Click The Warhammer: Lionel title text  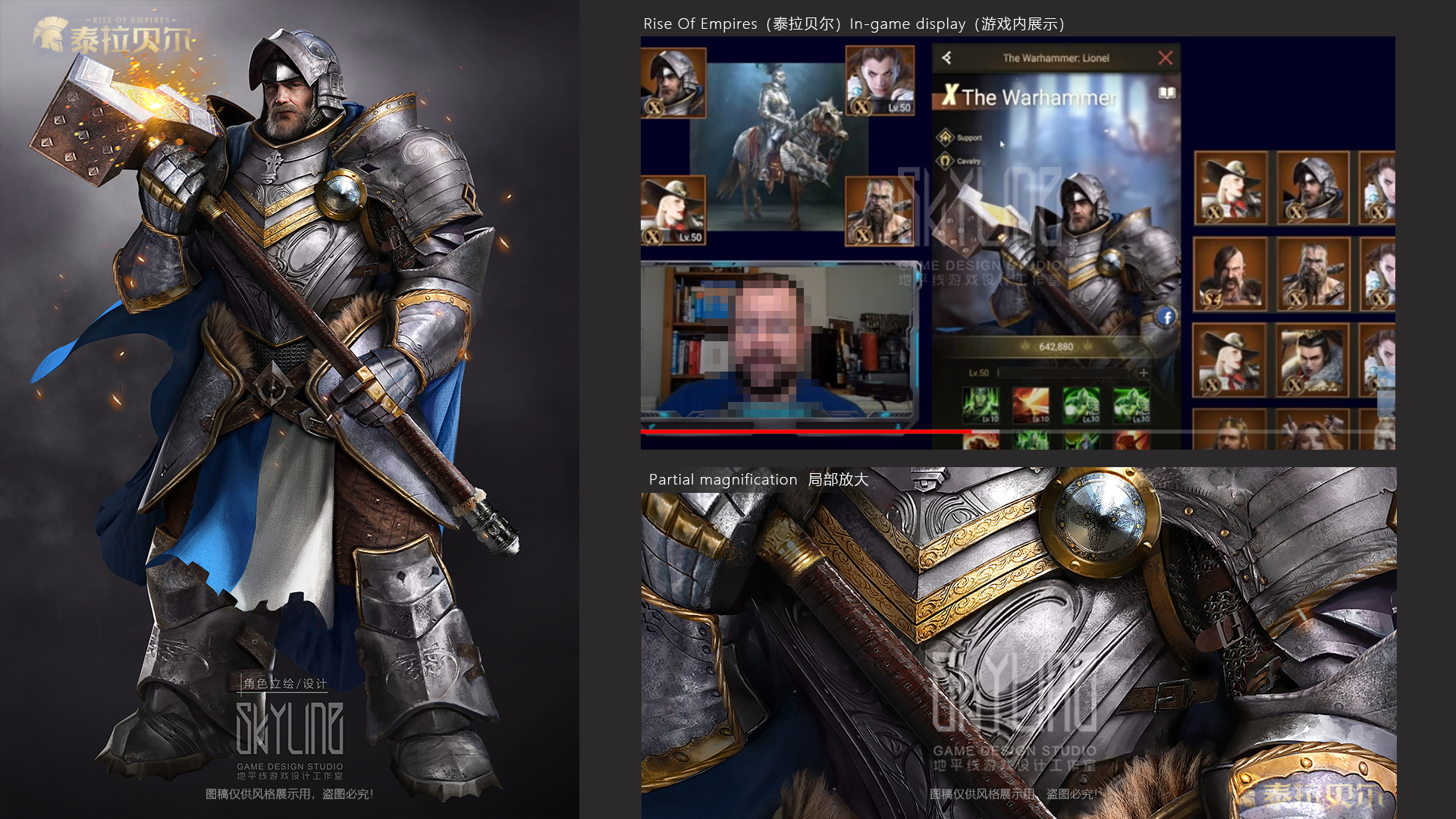pyautogui.click(x=1056, y=58)
